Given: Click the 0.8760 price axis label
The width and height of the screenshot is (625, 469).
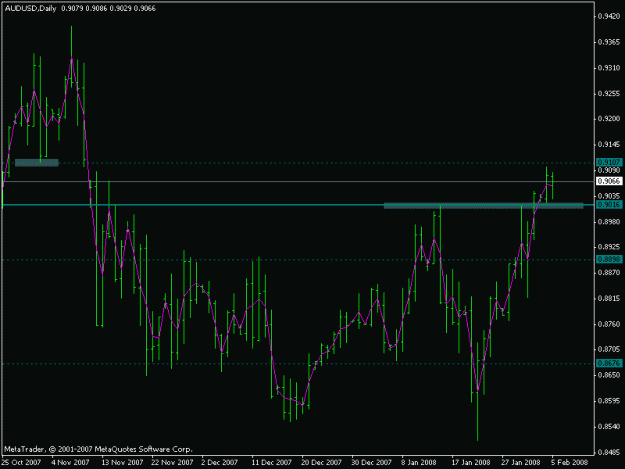Looking at the screenshot, I should (x=609, y=324).
